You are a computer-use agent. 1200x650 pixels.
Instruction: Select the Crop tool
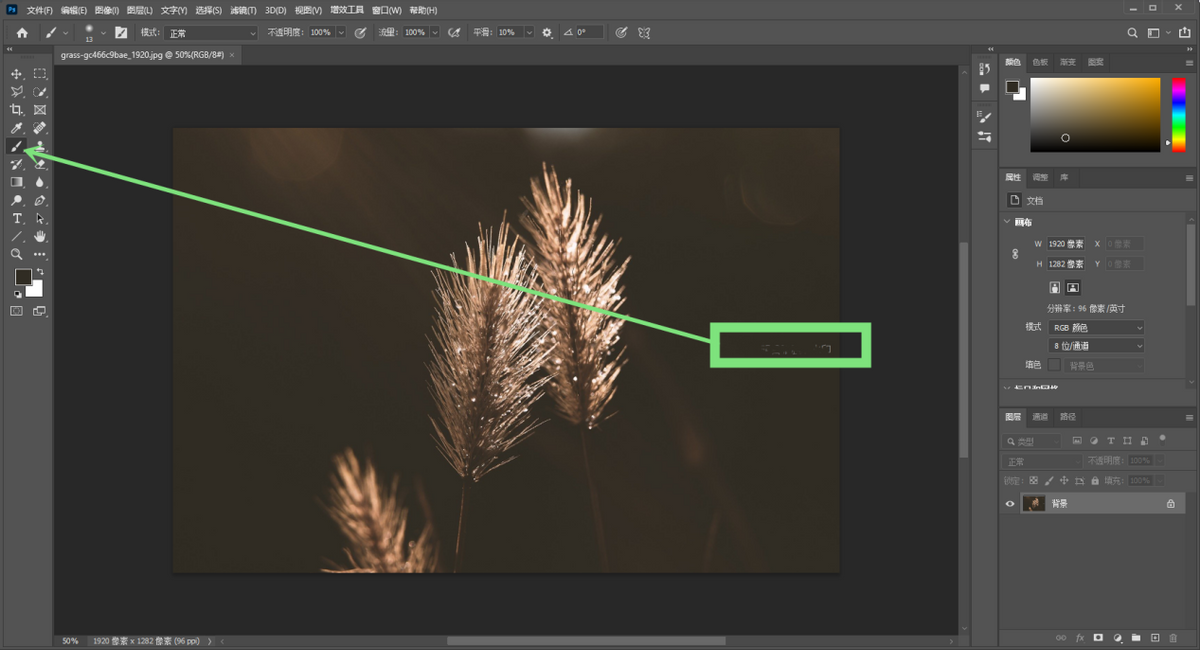tap(17, 110)
